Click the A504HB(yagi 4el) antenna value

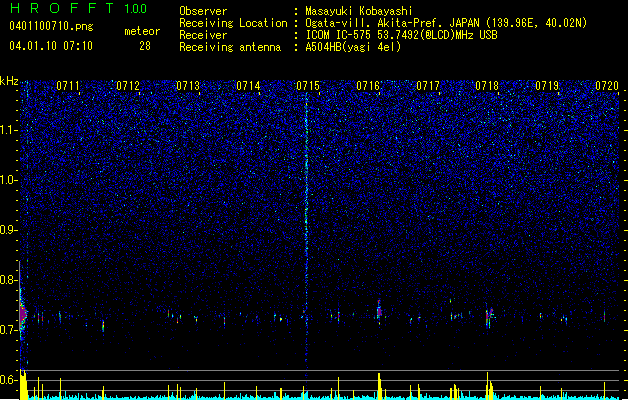(353, 47)
